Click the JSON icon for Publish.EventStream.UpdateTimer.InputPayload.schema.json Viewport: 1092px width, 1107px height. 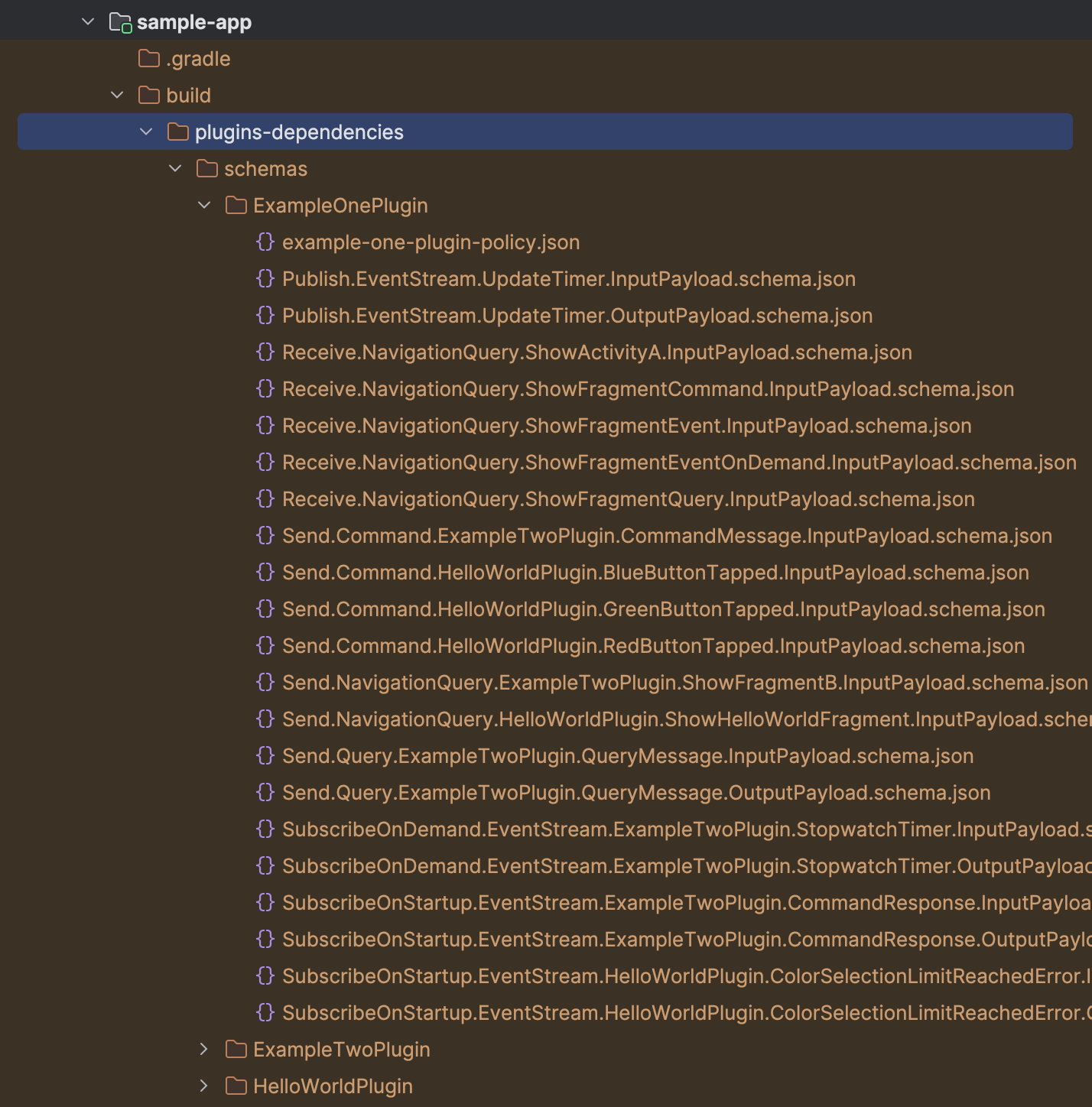[x=265, y=278]
